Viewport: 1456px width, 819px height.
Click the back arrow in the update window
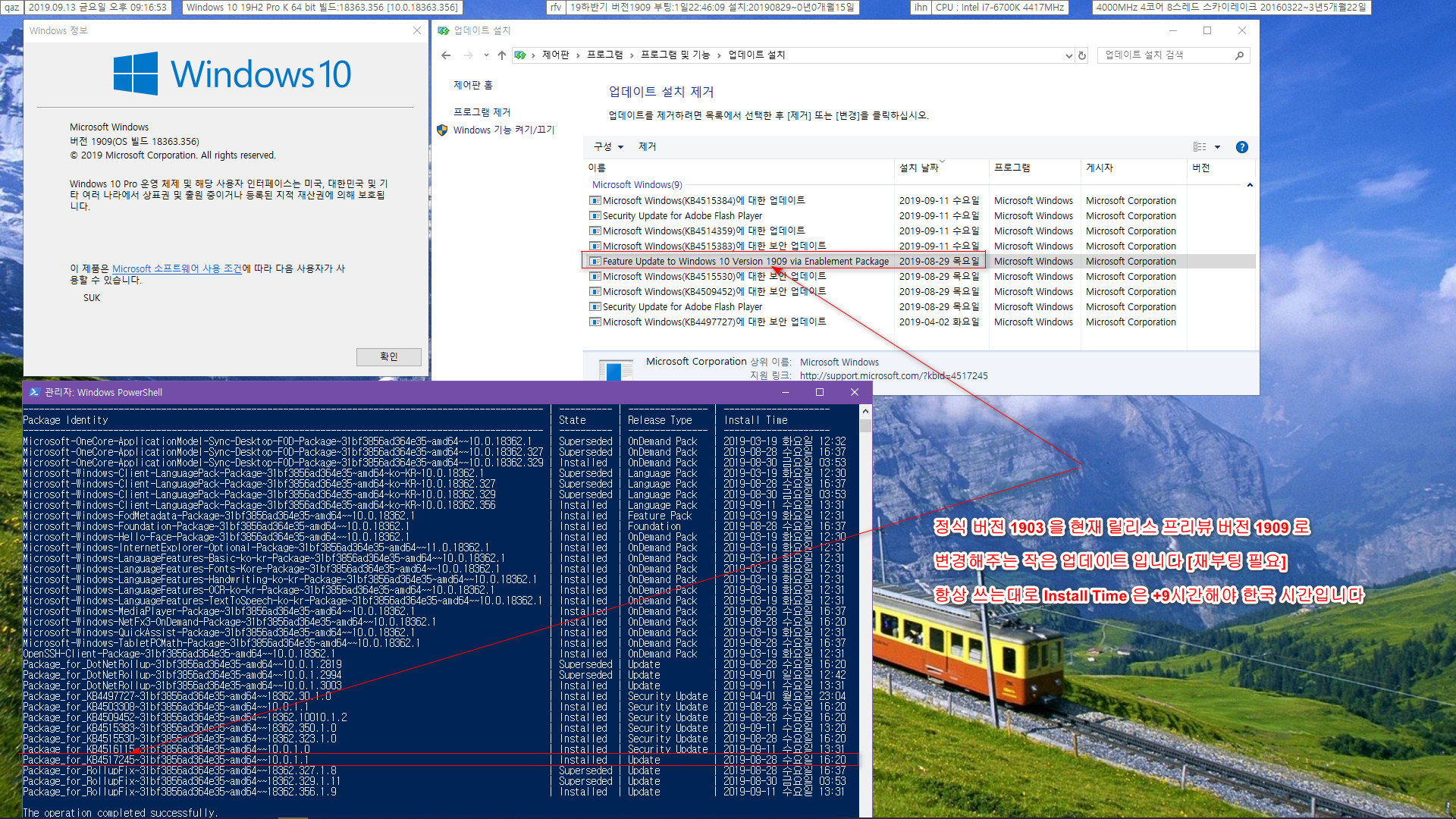coord(446,55)
